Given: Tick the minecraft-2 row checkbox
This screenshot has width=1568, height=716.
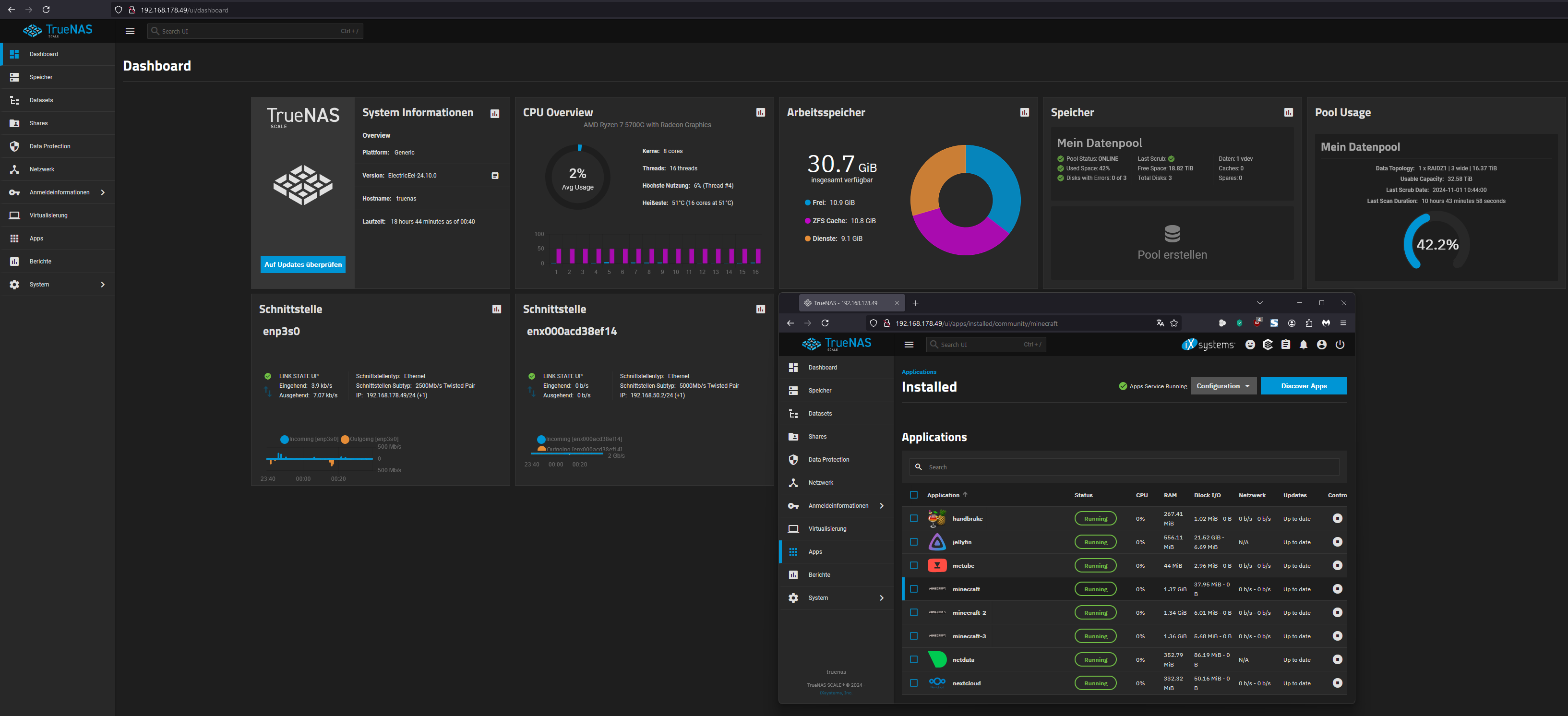Looking at the screenshot, I should point(914,612).
